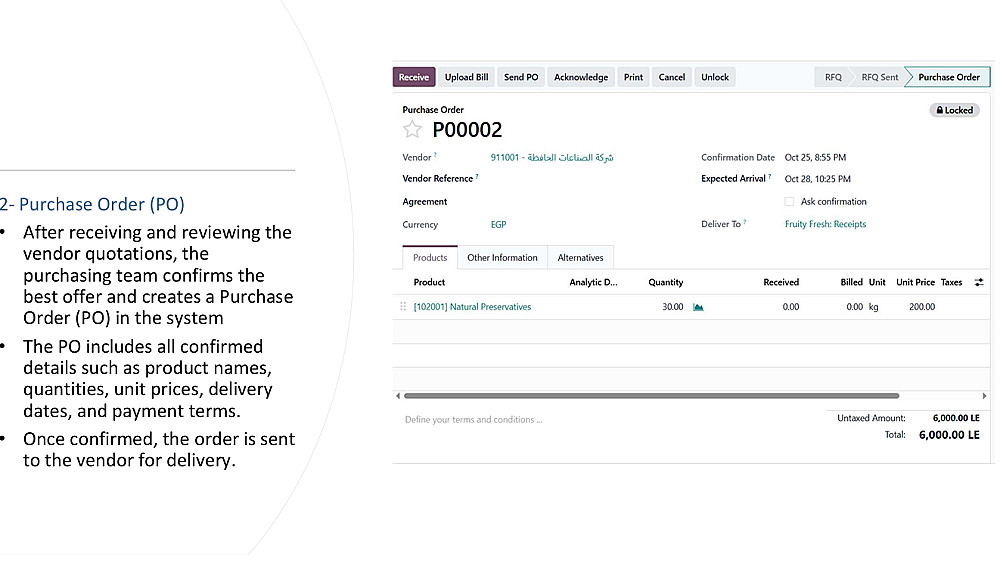Click the Locked padlock badge
Image resolution: width=1000 pixels, height=573 pixels.
click(953, 110)
